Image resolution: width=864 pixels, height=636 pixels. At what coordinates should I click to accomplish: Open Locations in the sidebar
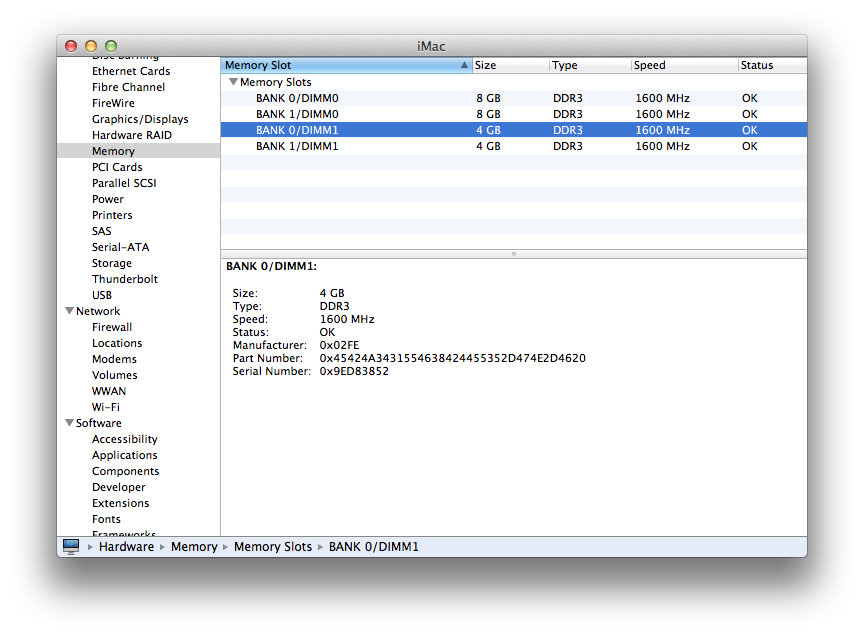[x=117, y=343]
